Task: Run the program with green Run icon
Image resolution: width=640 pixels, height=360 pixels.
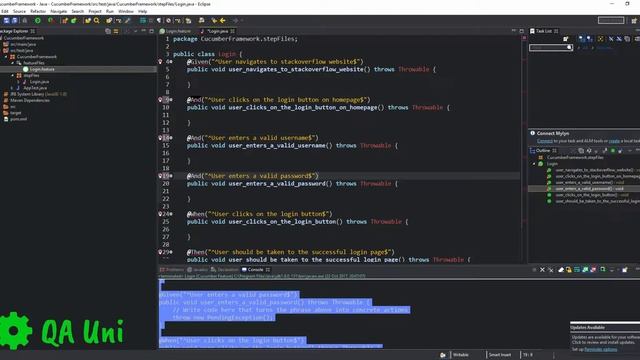Action: pyautogui.click(x=38, y=20)
